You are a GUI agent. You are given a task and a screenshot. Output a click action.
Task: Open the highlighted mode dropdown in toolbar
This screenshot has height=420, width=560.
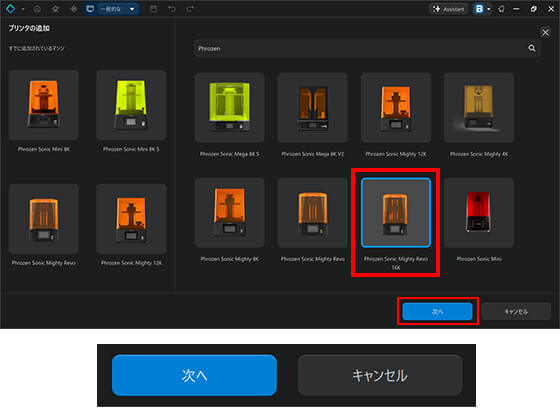pos(112,9)
